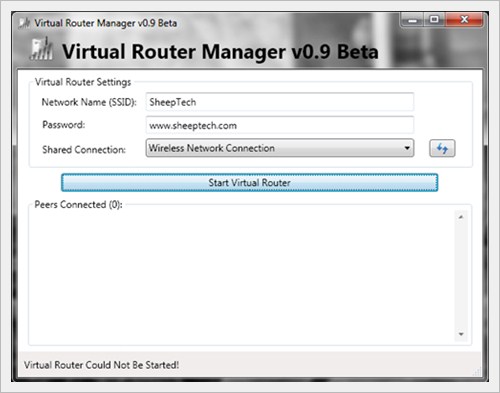The width and height of the screenshot is (500, 393).
Task: Focus the Network Name (SSID) field
Action: [x=280, y=102]
